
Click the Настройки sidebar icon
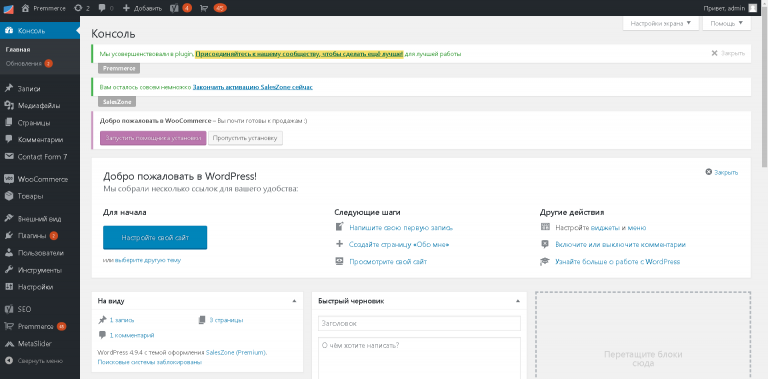coord(8,287)
